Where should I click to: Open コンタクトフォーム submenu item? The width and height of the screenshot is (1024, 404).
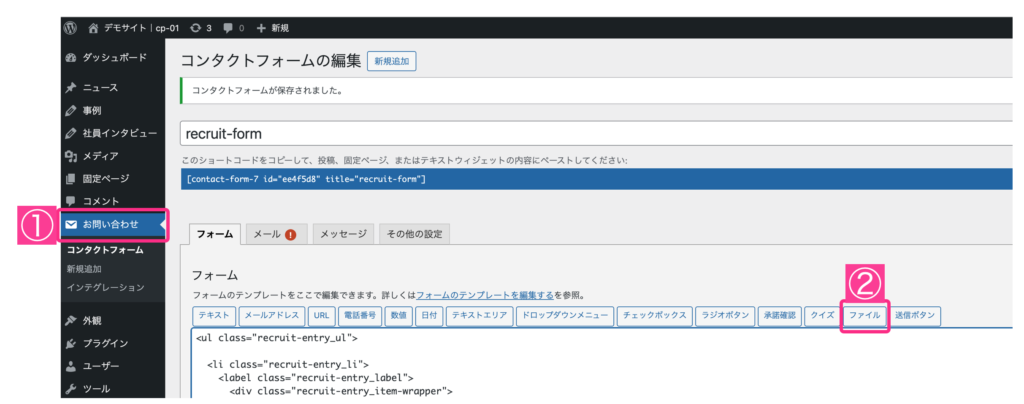coord(105,251)
